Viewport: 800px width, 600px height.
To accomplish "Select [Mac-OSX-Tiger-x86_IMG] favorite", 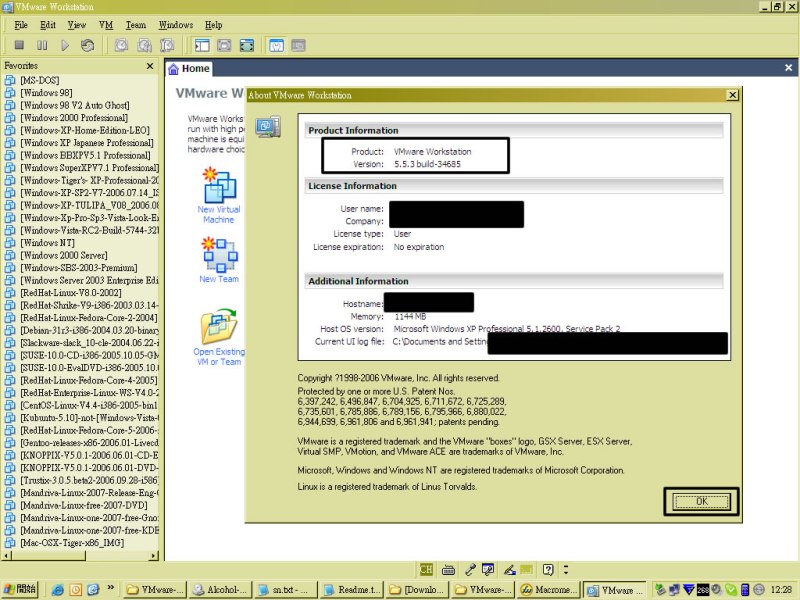I will [x=72, y=542].
